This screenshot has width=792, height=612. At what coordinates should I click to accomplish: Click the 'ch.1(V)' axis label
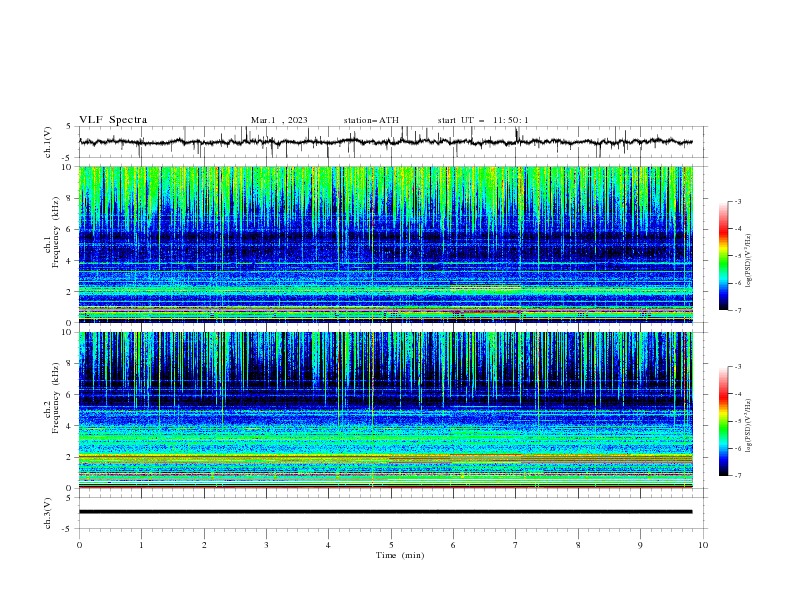pyautogui.click(x=48, y=142)
